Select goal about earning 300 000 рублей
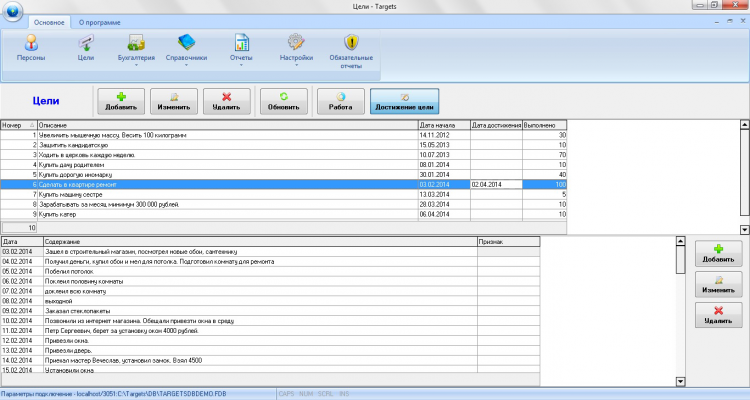This screenshot has width=750, height=400. (283, 204)
